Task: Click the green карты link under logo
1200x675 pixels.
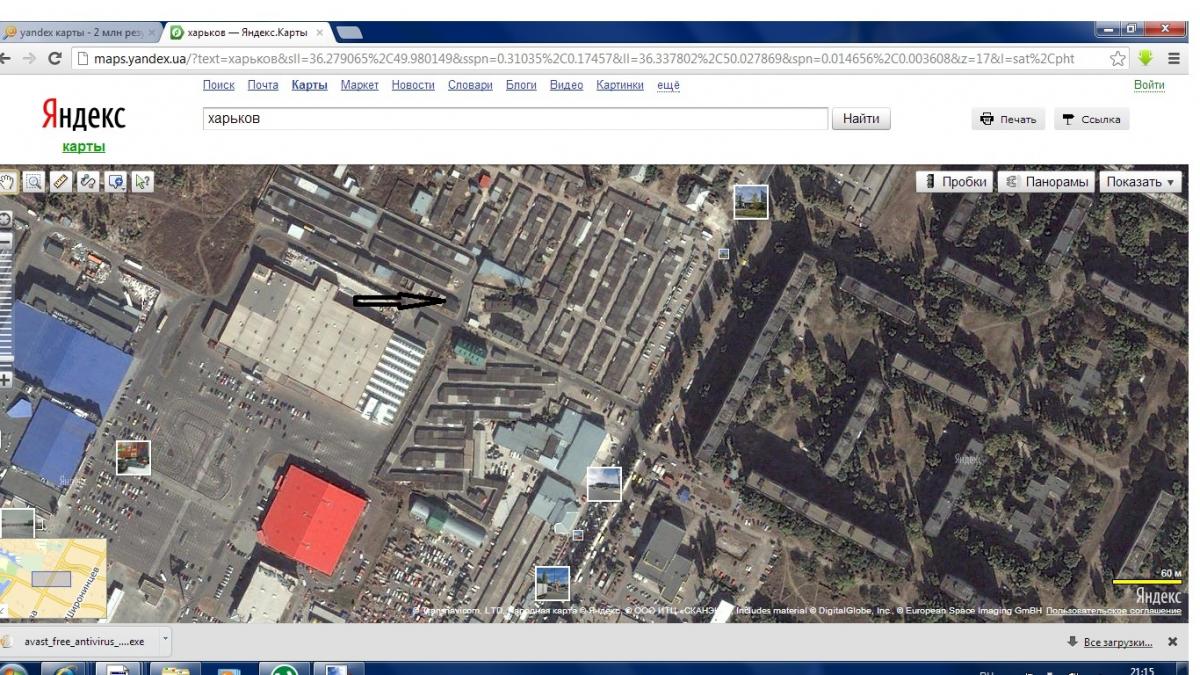Action: click(83, 147)
